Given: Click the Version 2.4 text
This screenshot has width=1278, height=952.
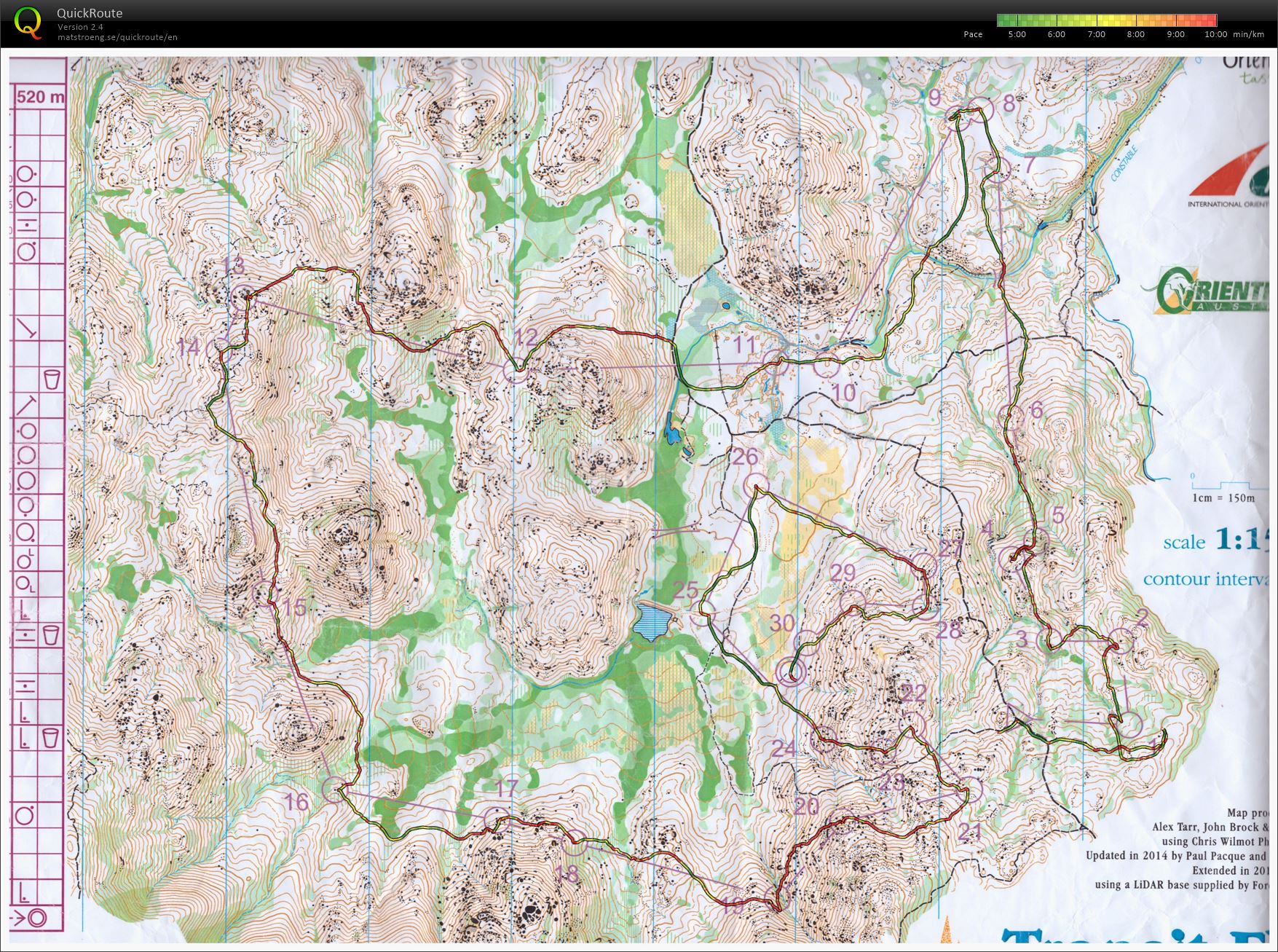Looking at the screenshot, I should pos(80,26).
